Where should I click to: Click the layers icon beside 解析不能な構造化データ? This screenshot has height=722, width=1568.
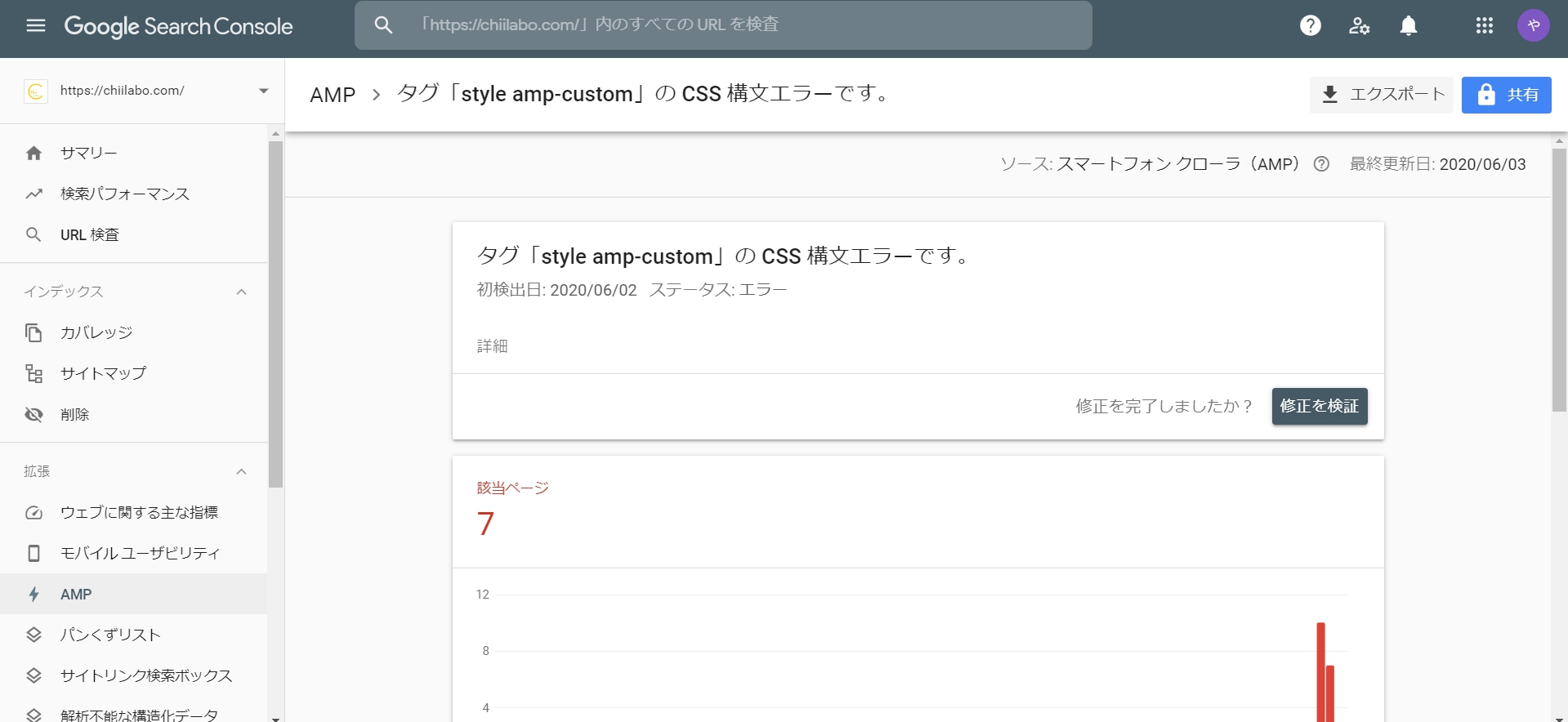click(34, 715)
